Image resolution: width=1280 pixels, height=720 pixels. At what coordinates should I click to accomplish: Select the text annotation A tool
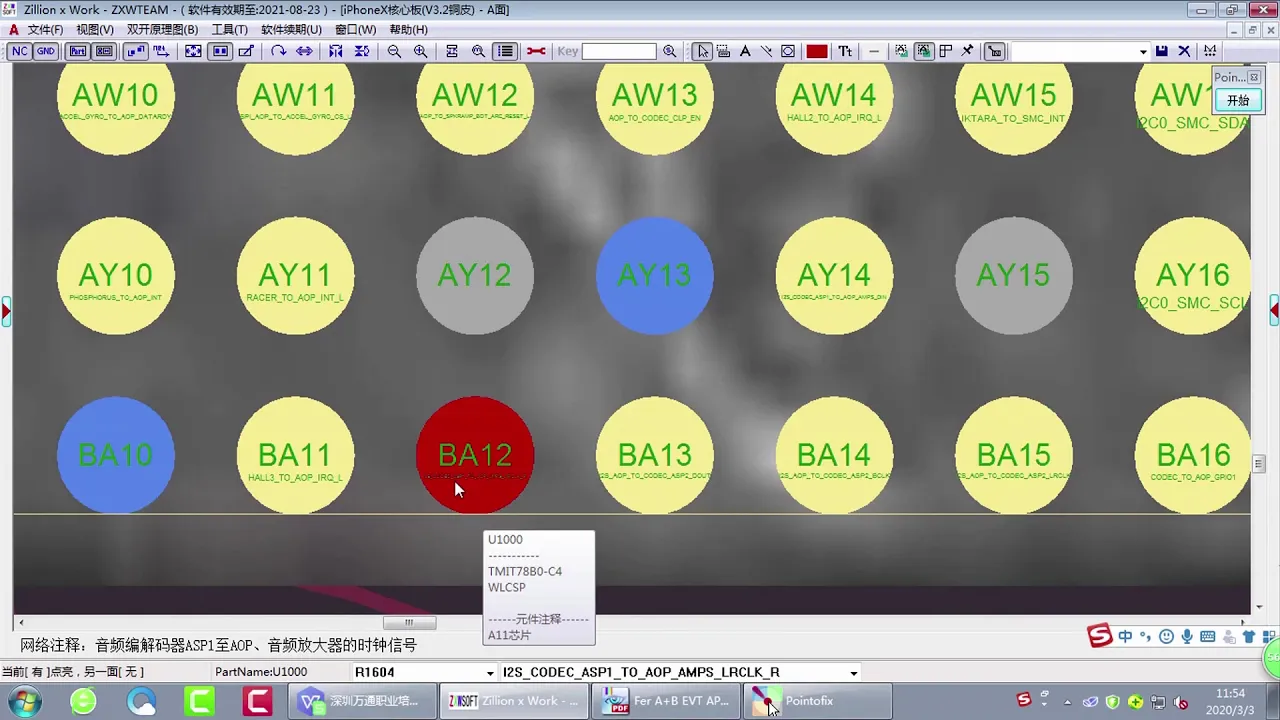[x=745, y=51]
